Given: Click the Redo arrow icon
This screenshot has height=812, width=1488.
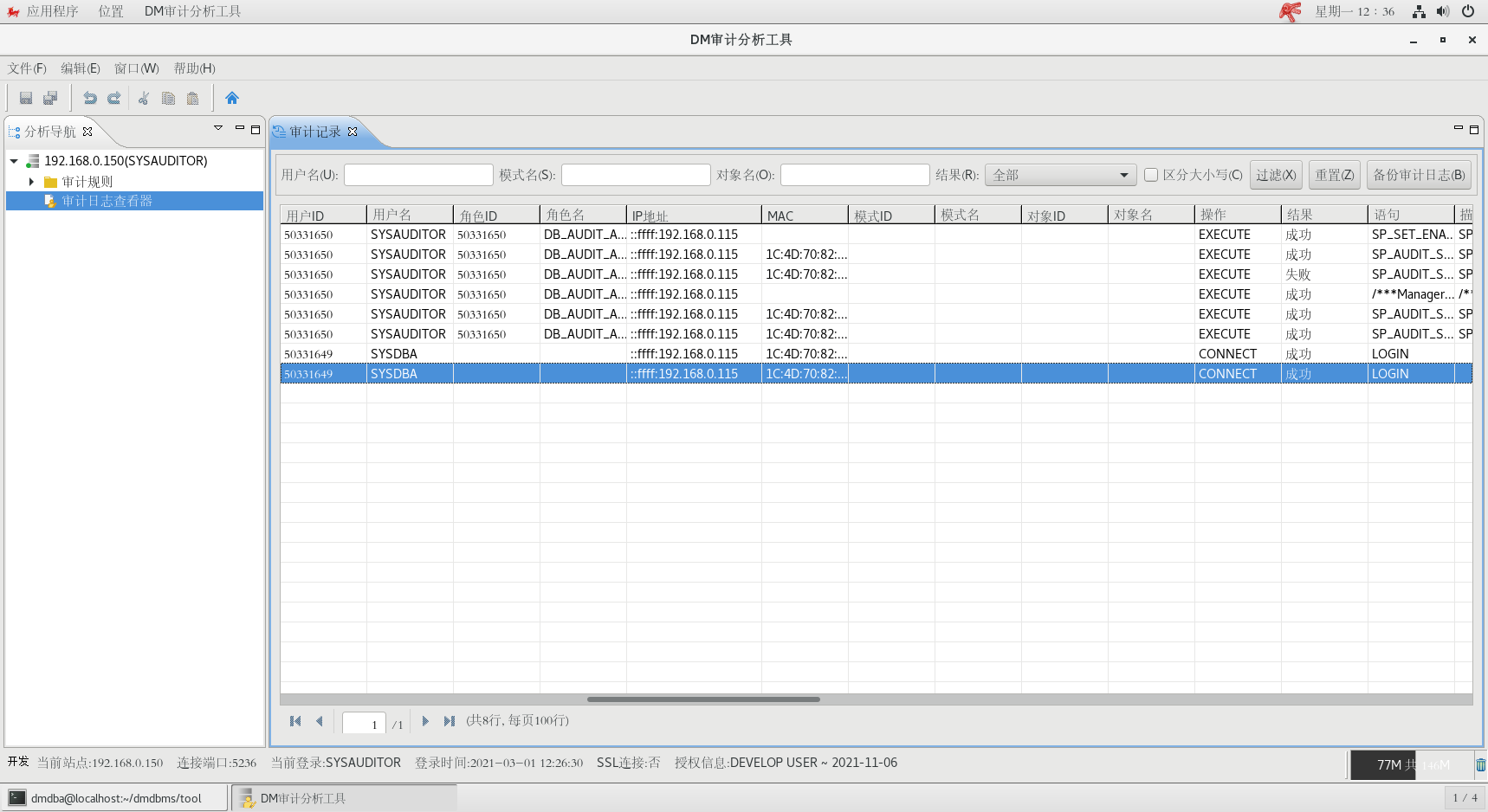Looking at the screenshot, I should [x=113, y=98].
